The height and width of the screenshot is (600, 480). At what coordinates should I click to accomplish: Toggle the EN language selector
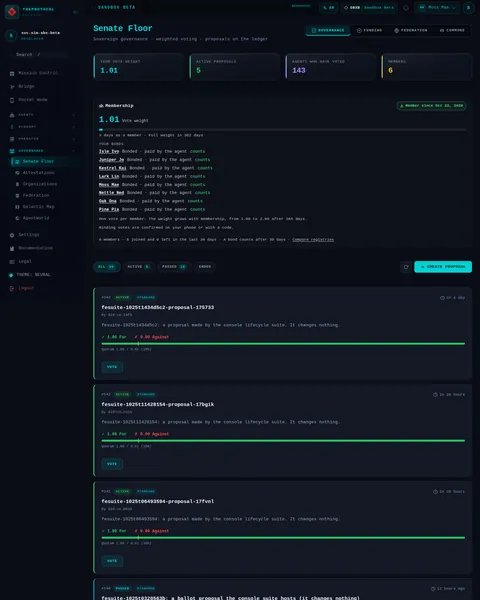[x=328, y=8]
